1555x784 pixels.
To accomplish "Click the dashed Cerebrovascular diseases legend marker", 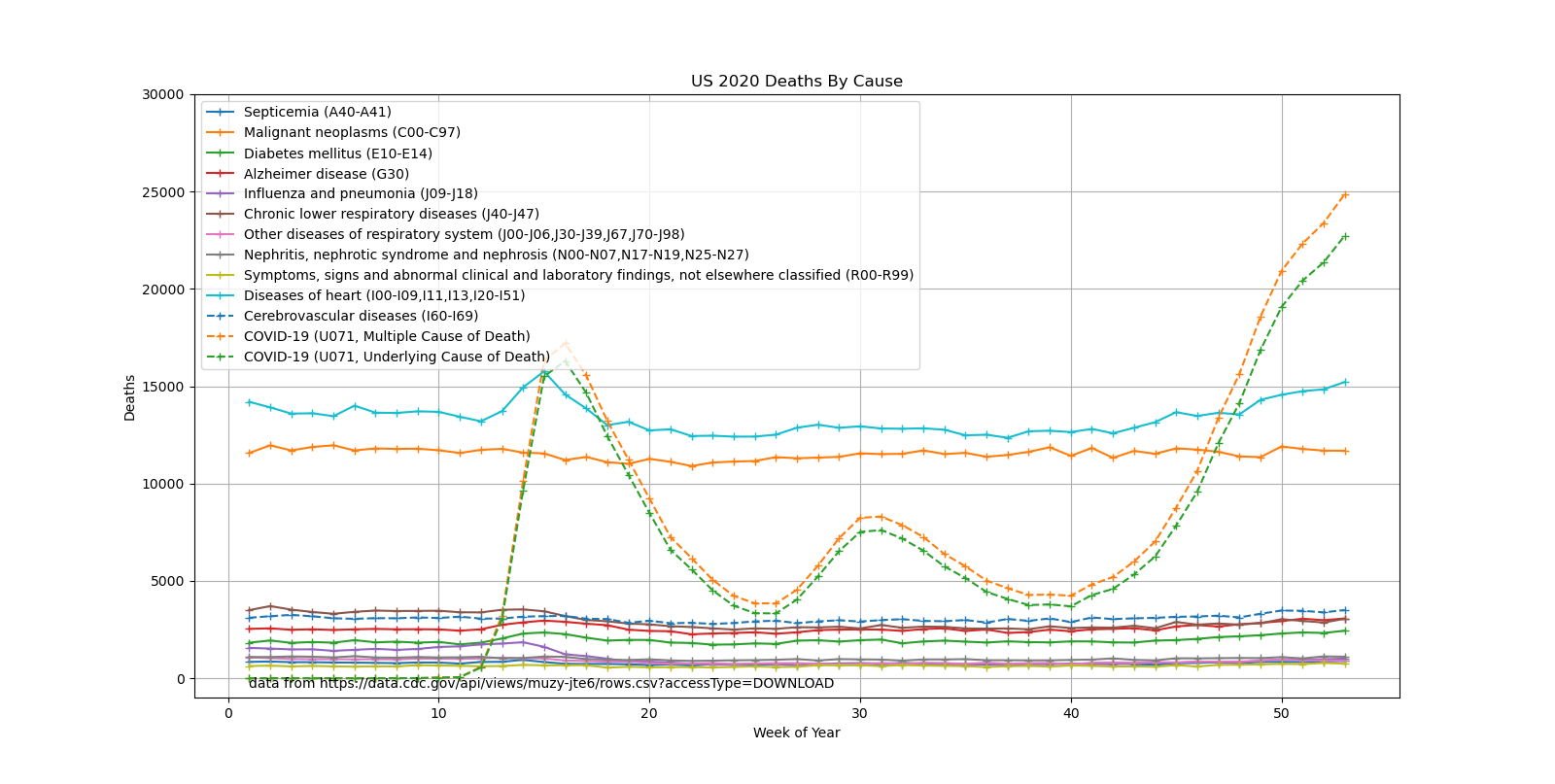I will point(221,317).
